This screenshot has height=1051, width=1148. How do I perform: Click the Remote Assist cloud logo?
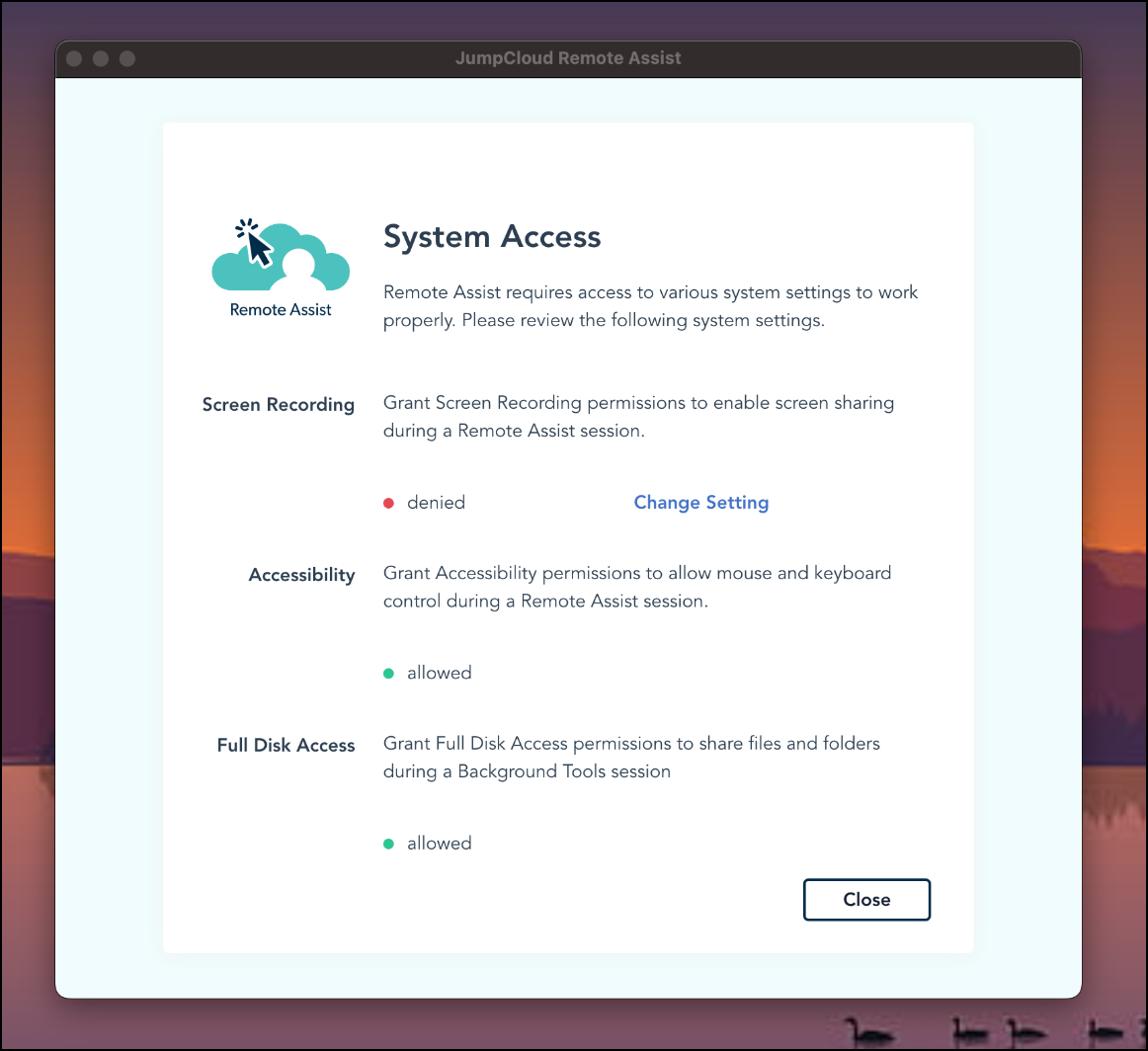click(x=281, y=256)
